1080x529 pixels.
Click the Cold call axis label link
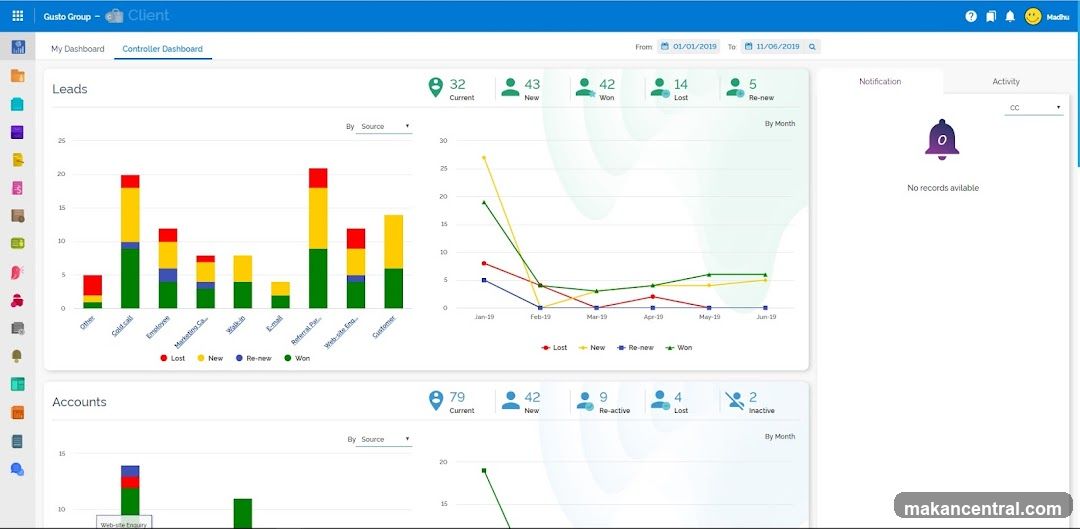[x=123, y=326]
